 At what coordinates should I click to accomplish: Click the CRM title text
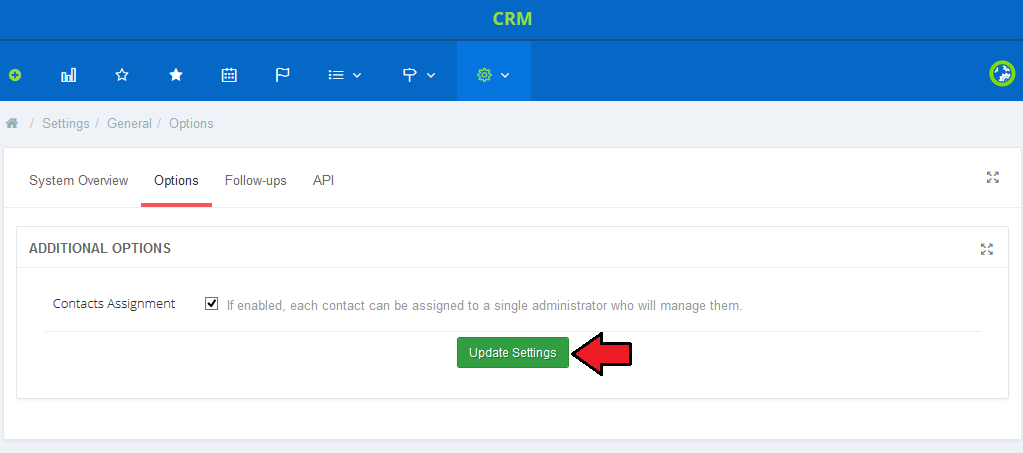point(512,19)
